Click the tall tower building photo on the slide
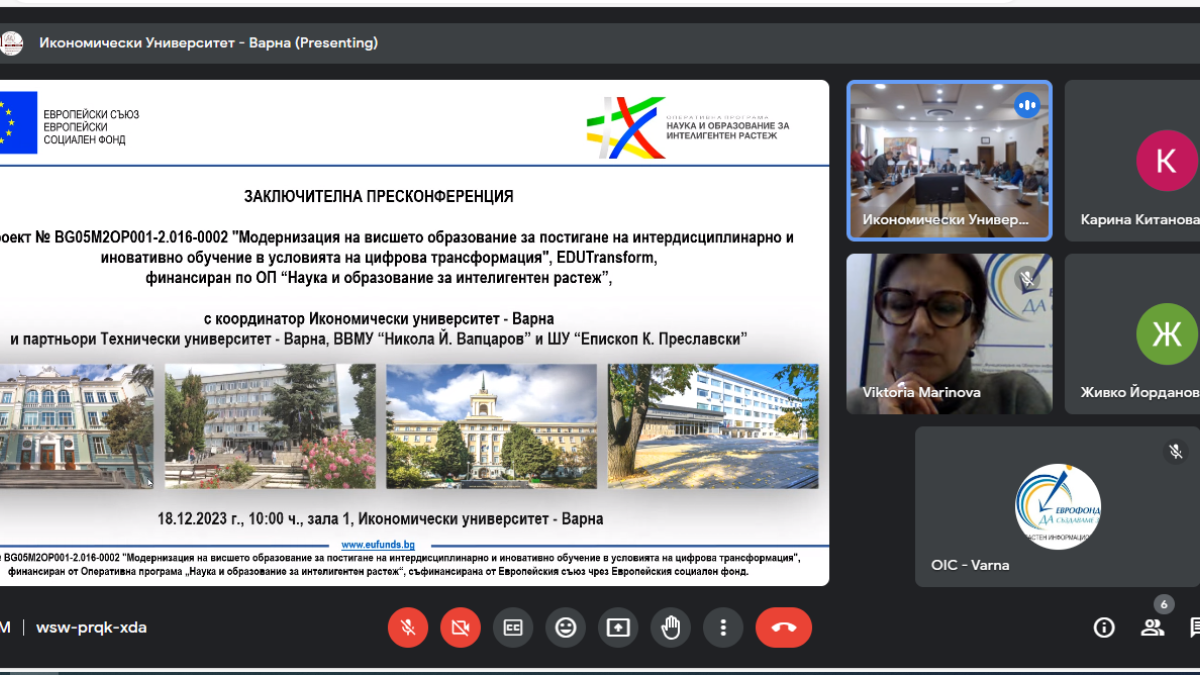Image resolution: width=1200 pixels, height=675 pixels. [491, 426]
